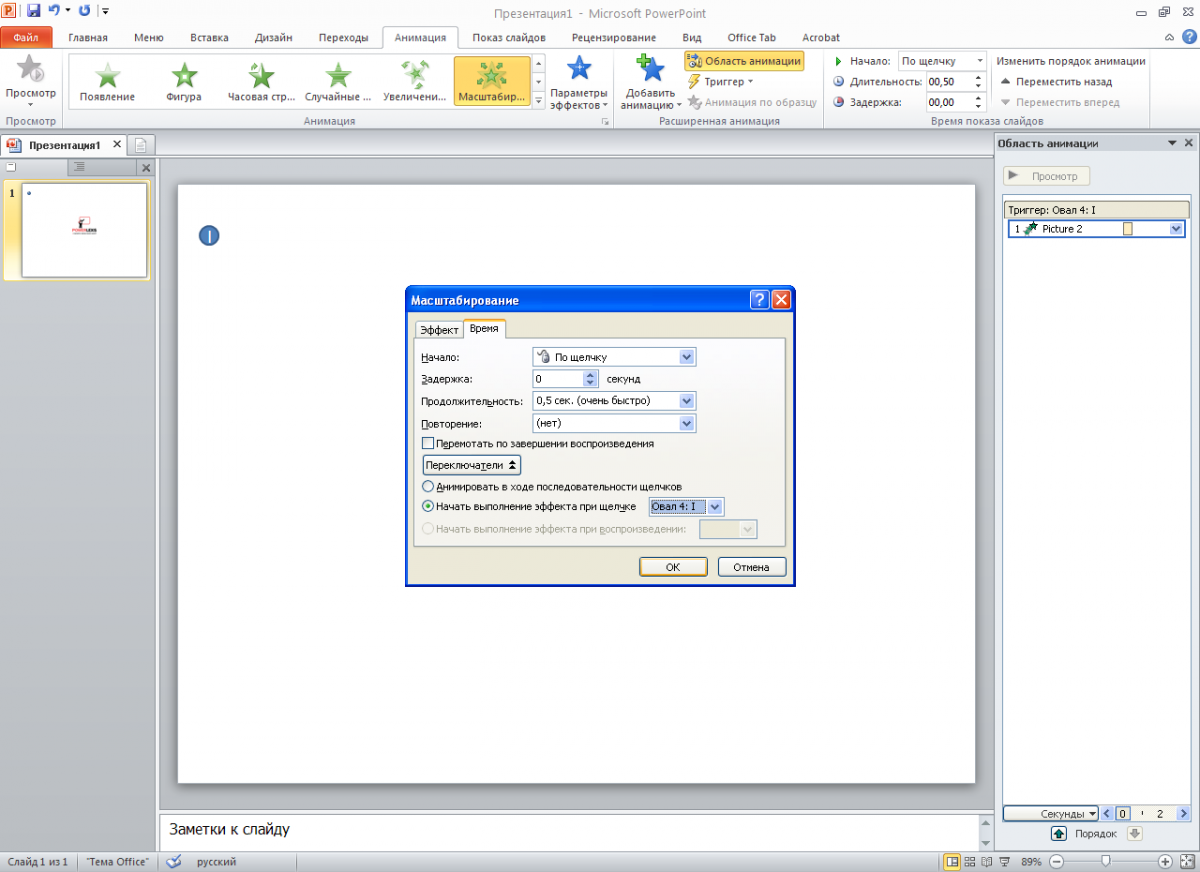Apply the Часовая стрелка animation effect
The height and width of the screenshot is (872, 1200).
click(x=261, y=82)
